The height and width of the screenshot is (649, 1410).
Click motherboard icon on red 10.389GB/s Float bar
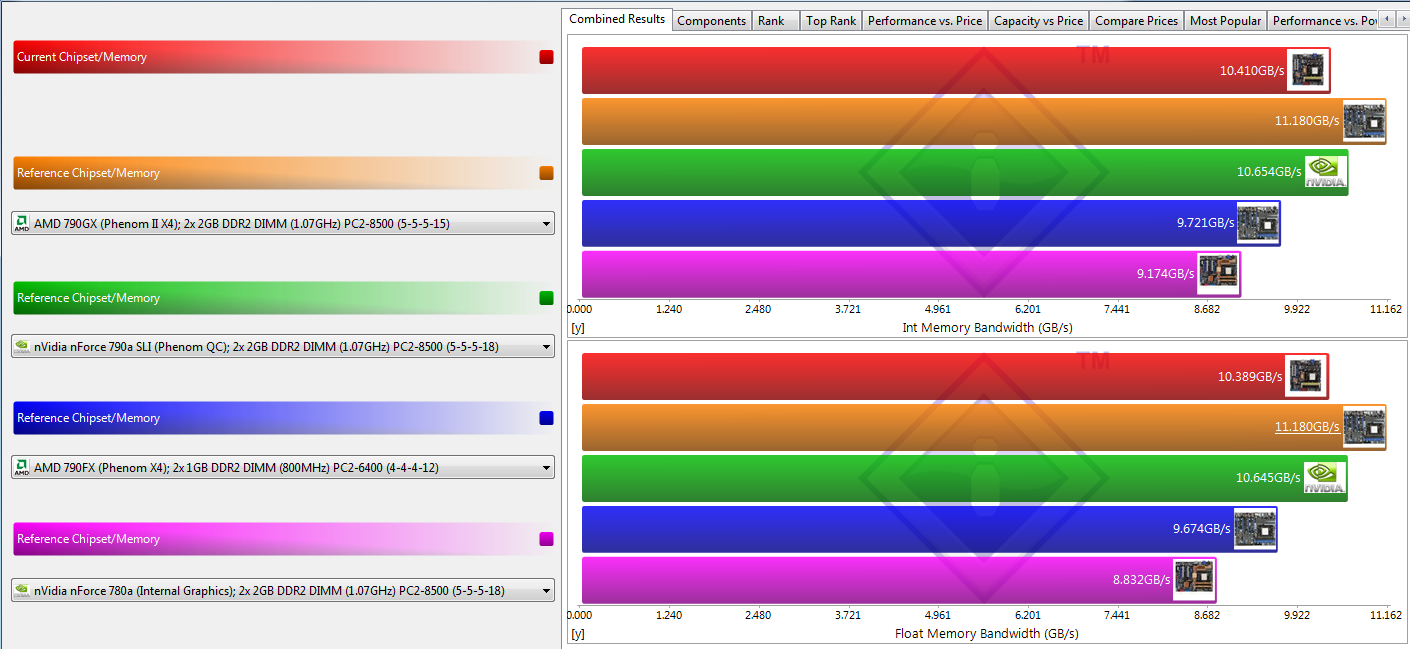coord(1306,376)
